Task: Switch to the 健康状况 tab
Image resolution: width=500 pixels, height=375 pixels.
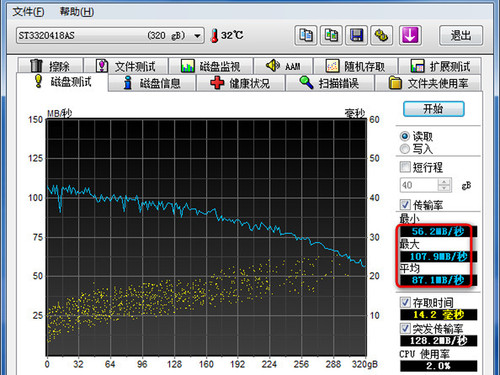Action: pos(241,83)
